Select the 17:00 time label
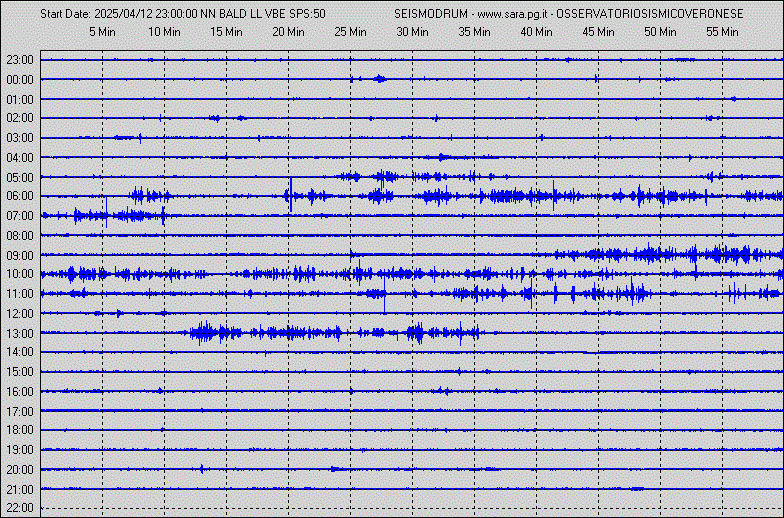The height and width of the screenshot is (518, 784). pyautogui.click(x=20, y=412)
